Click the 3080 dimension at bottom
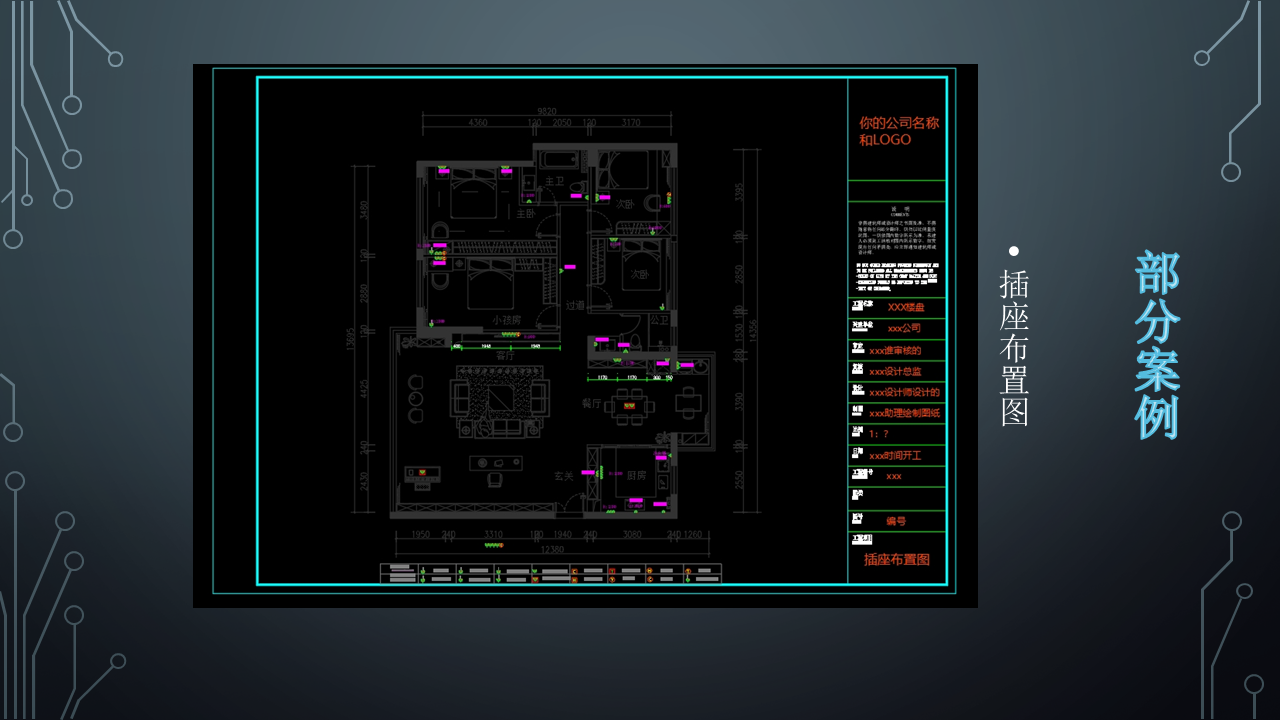 pyautogui.click(x=631, y=535)
